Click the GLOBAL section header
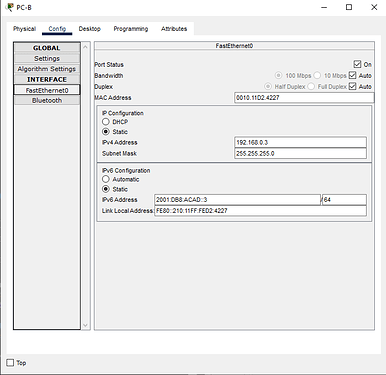The height and width of the screenshot is (375, 386). (x=47, y=48)
